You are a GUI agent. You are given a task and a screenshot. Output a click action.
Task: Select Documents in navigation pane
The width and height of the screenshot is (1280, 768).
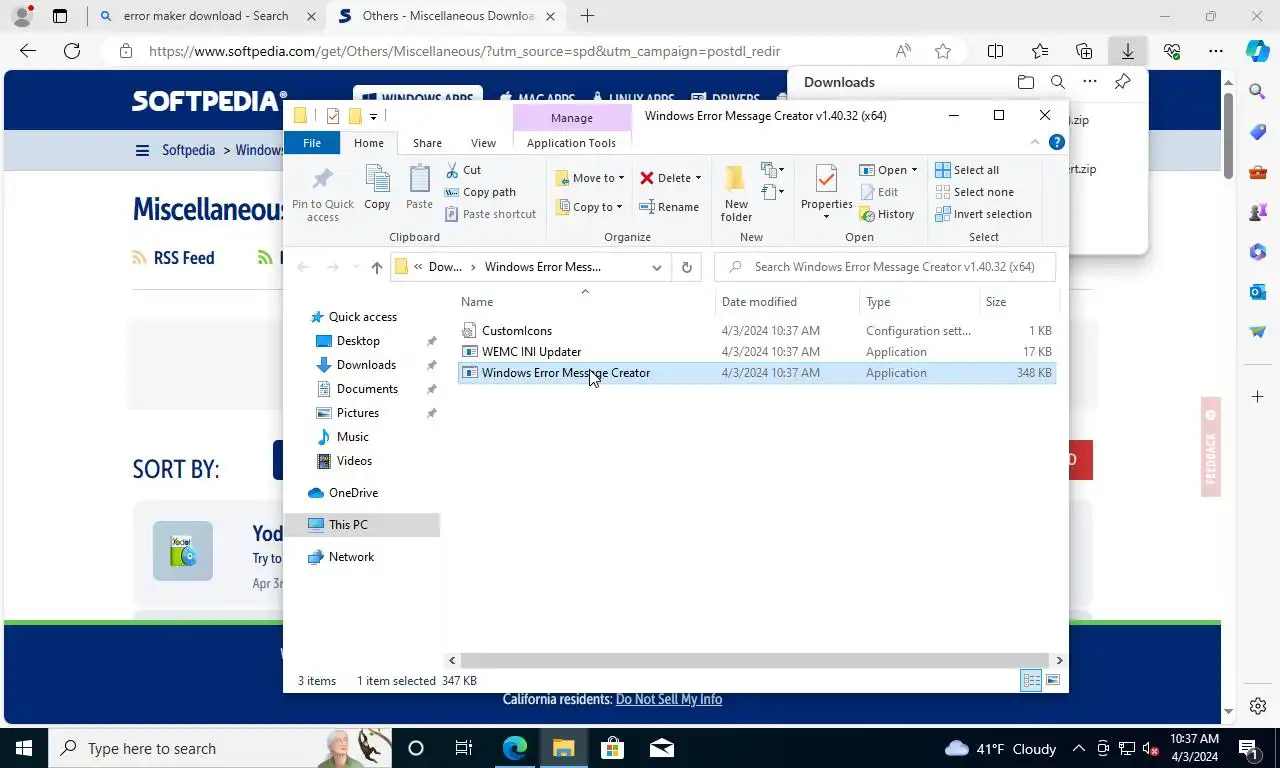pyautogui.click(x=367, y=389)
